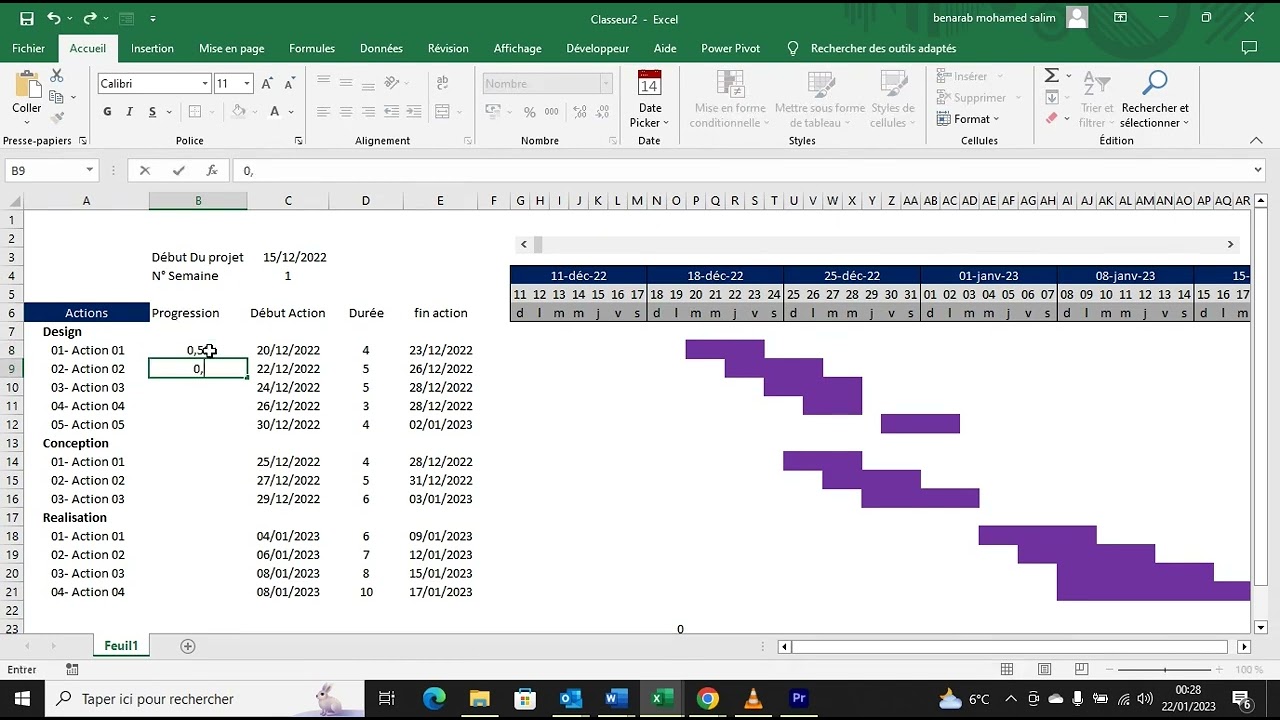
Task: Open Rechercher et sélectionner dropdown
Action: (x=1155, y=100)
